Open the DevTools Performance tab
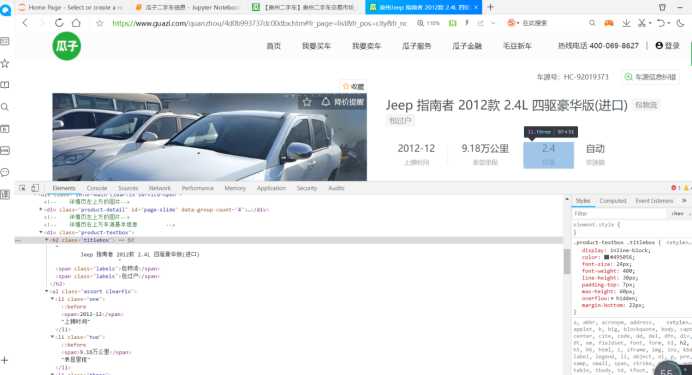The image size is (692, 375). pos(198,188)
